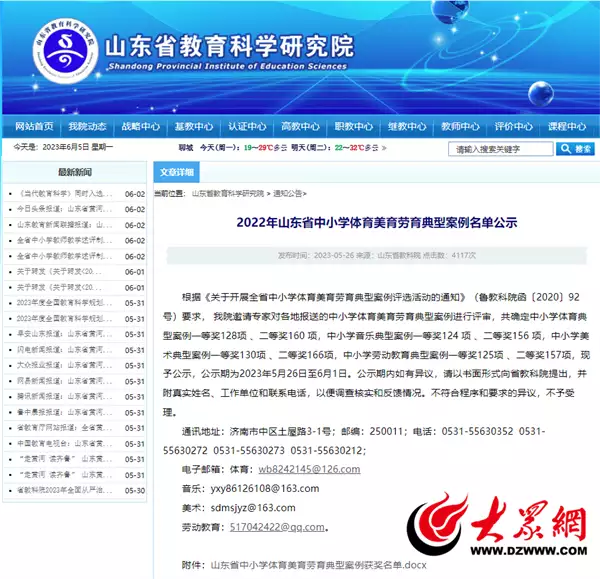Click email link wb8242145@126.com
The width and height of the screenshot is (600, 579).
point(309,469)
